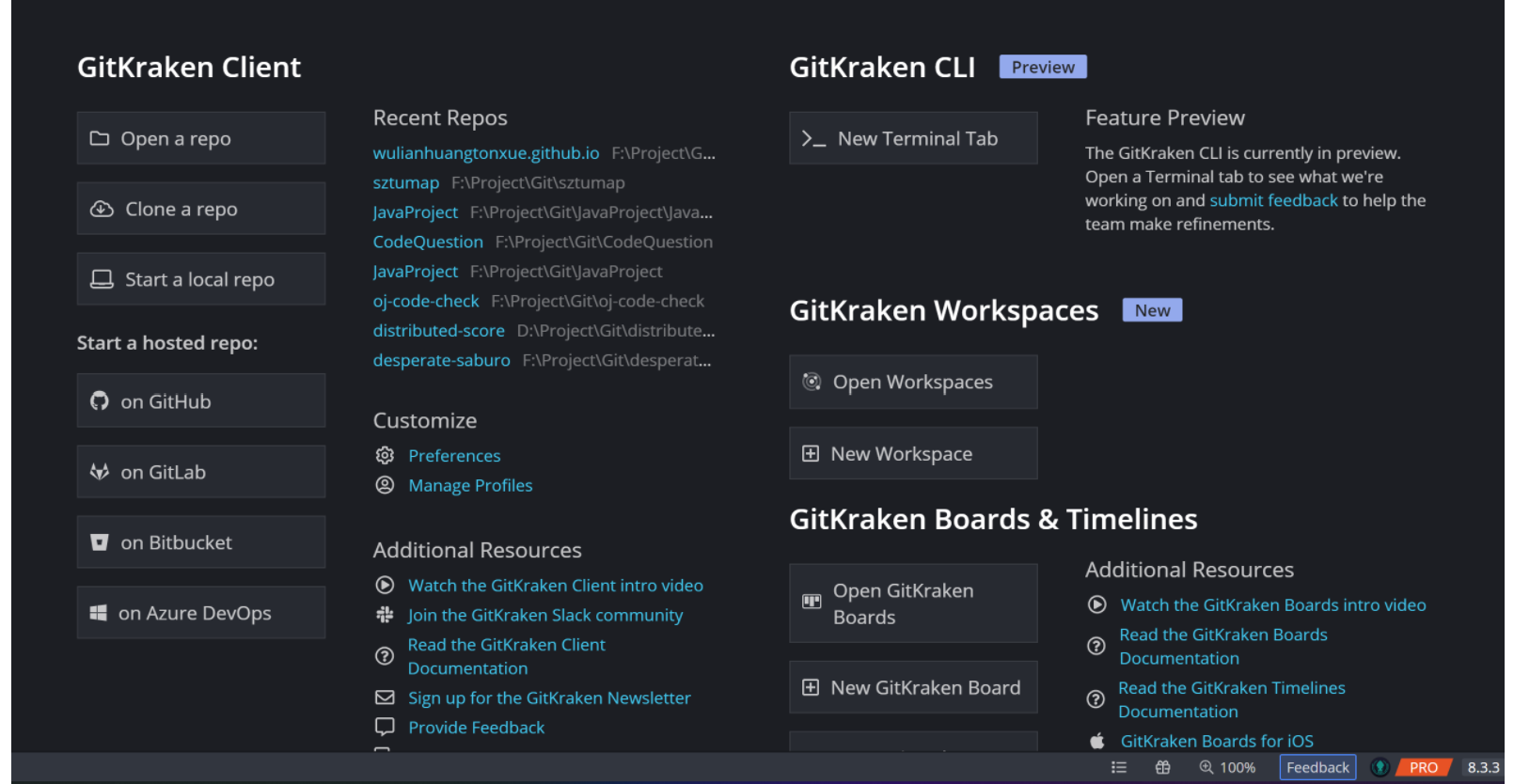Click the Manage Profiles person icon
Viewport: 1514px width, 784px height.
[385, 485]
